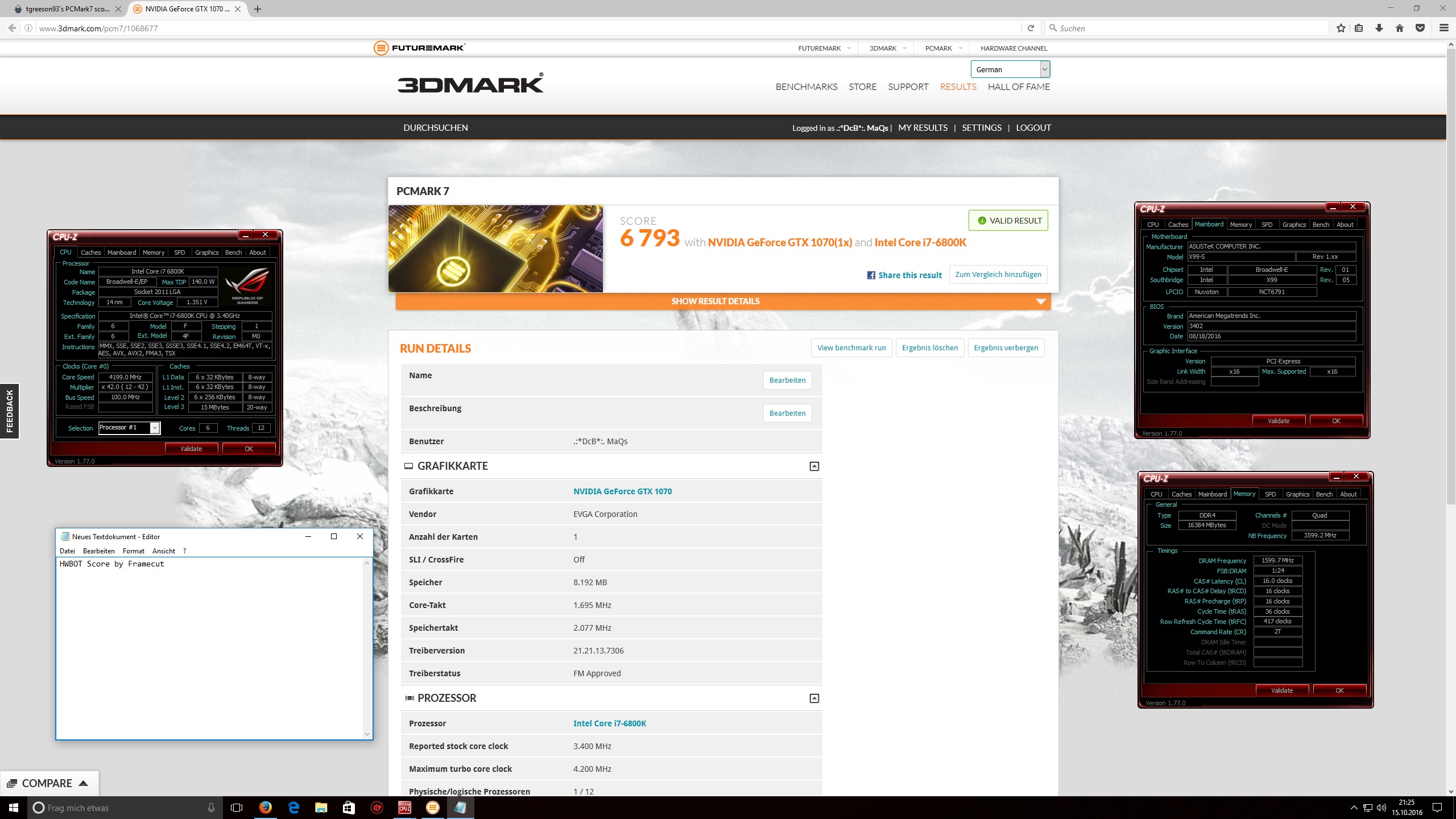Show hidden system tray icons
The height and width of the screenshot is (819, 1456).
pos(1354,808)
